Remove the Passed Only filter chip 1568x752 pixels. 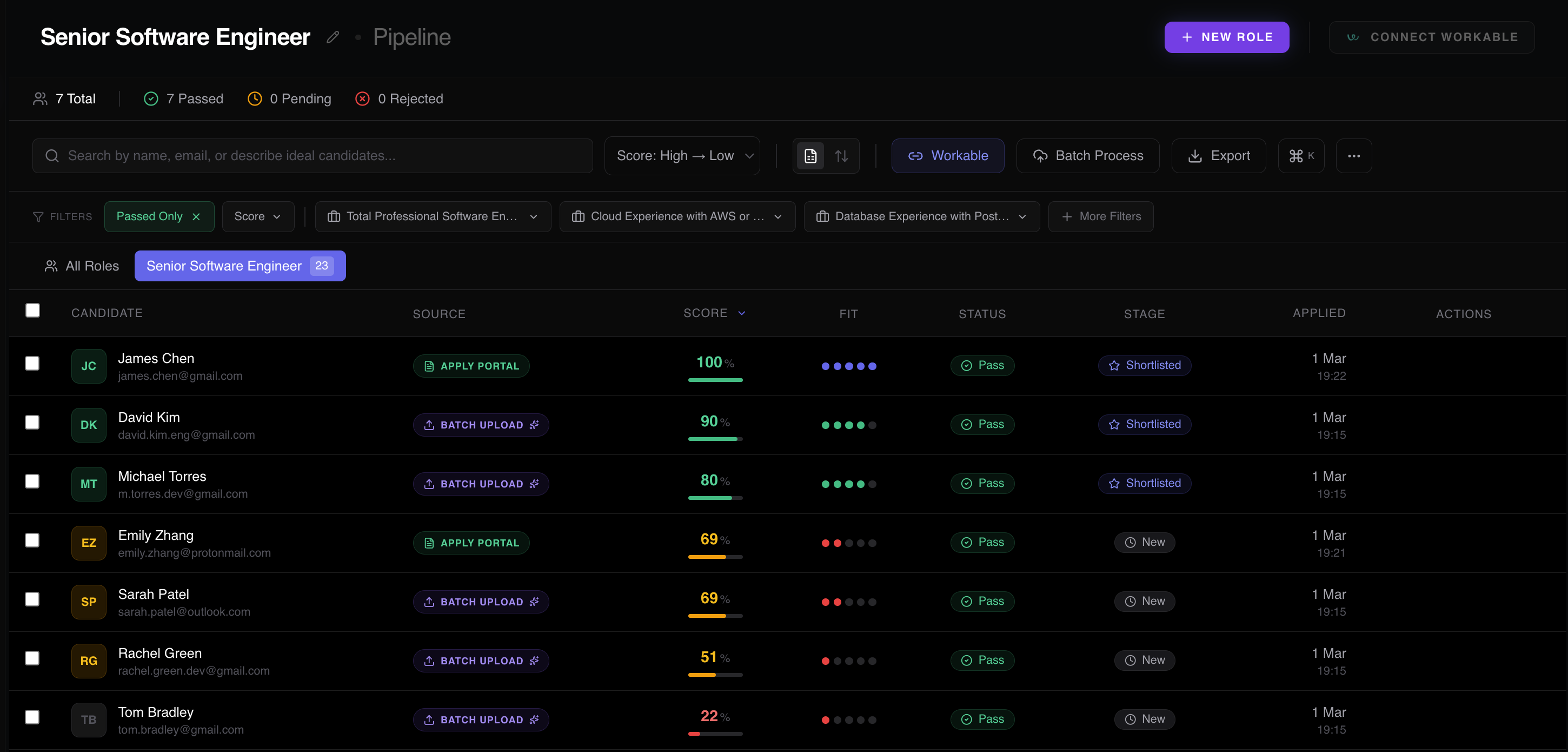click(196, 216)
